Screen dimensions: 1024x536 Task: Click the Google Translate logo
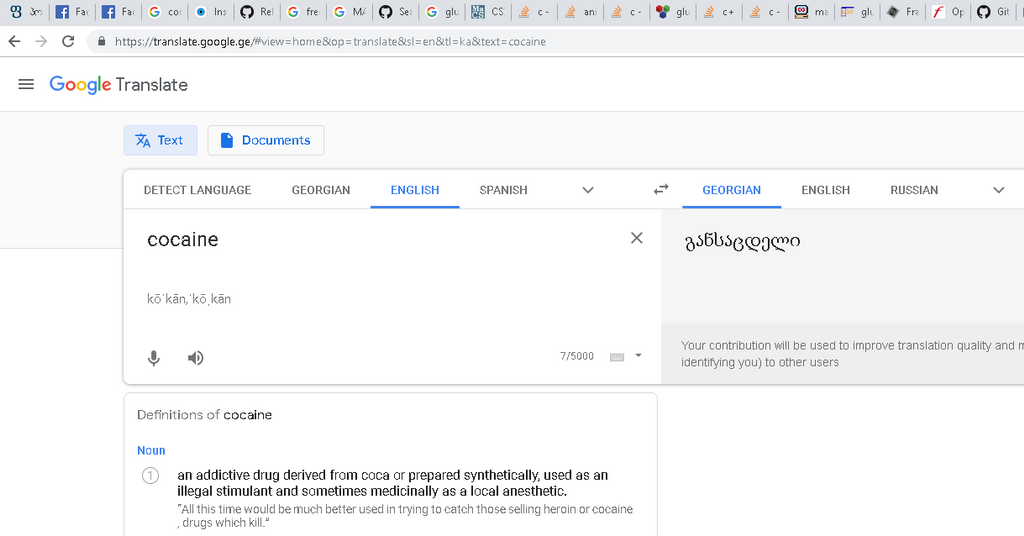[x=118, y=85]
